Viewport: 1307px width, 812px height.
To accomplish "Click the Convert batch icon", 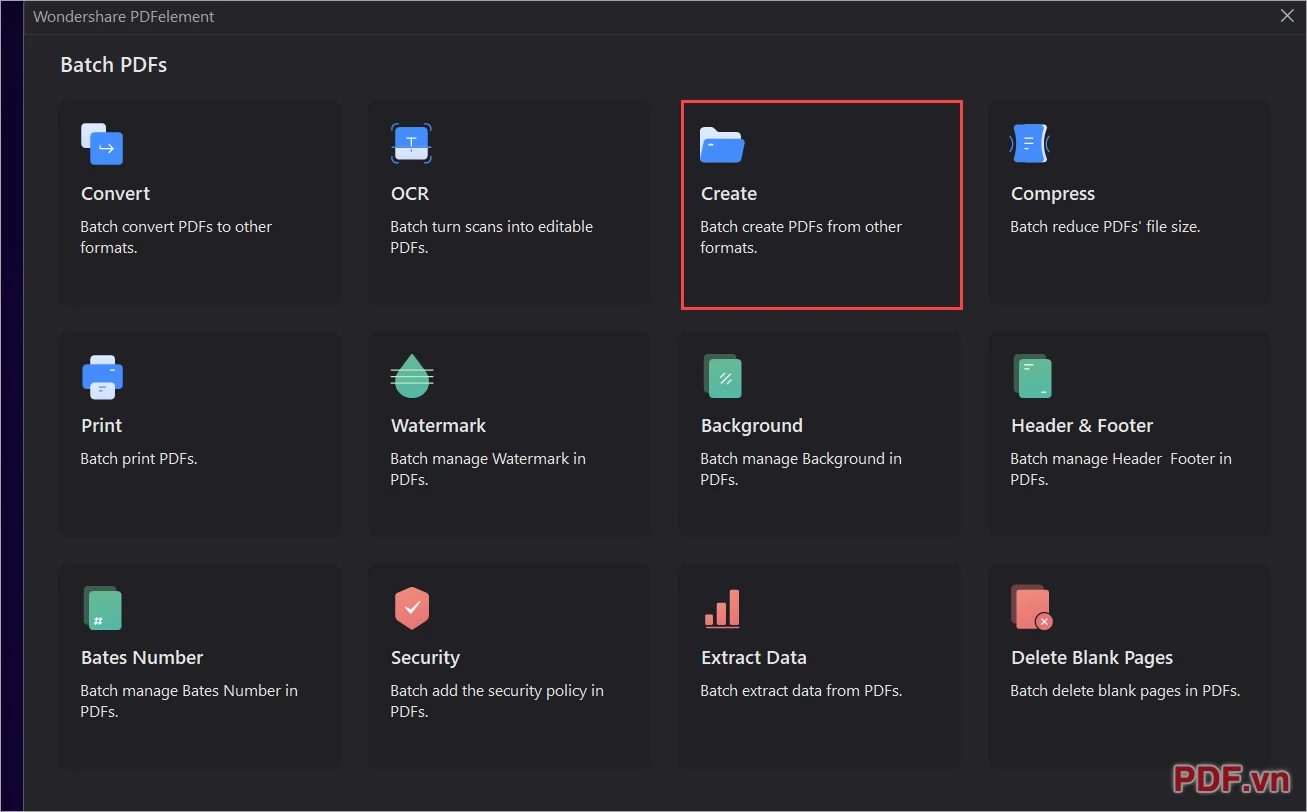I will pyautogui.click(x=102, y=144).
